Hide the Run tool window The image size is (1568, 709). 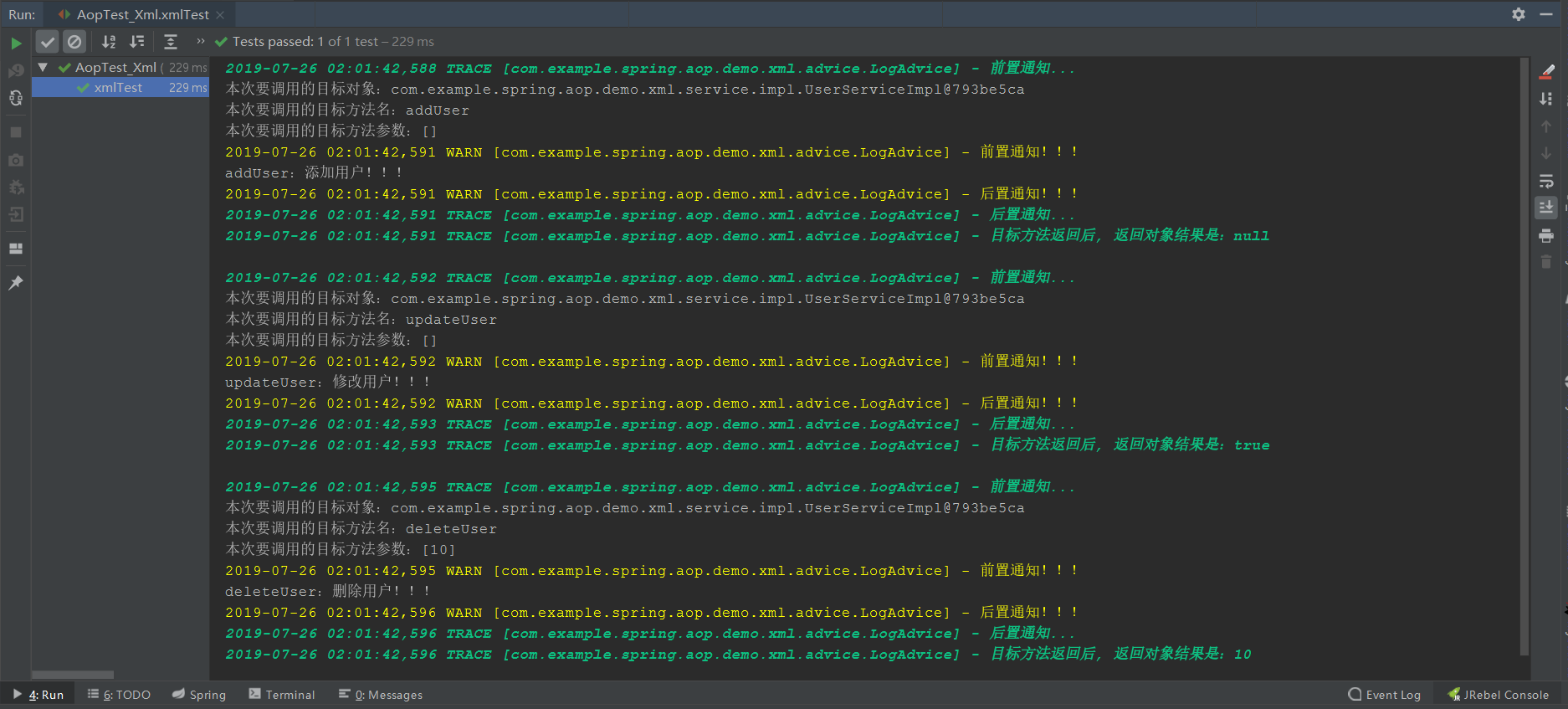point(1546,14)
